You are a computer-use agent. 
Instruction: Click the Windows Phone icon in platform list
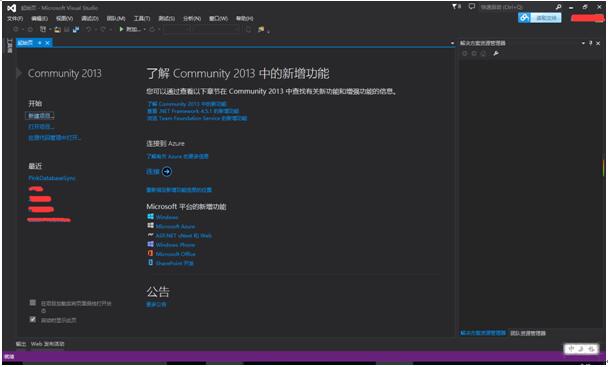(150, 244)
